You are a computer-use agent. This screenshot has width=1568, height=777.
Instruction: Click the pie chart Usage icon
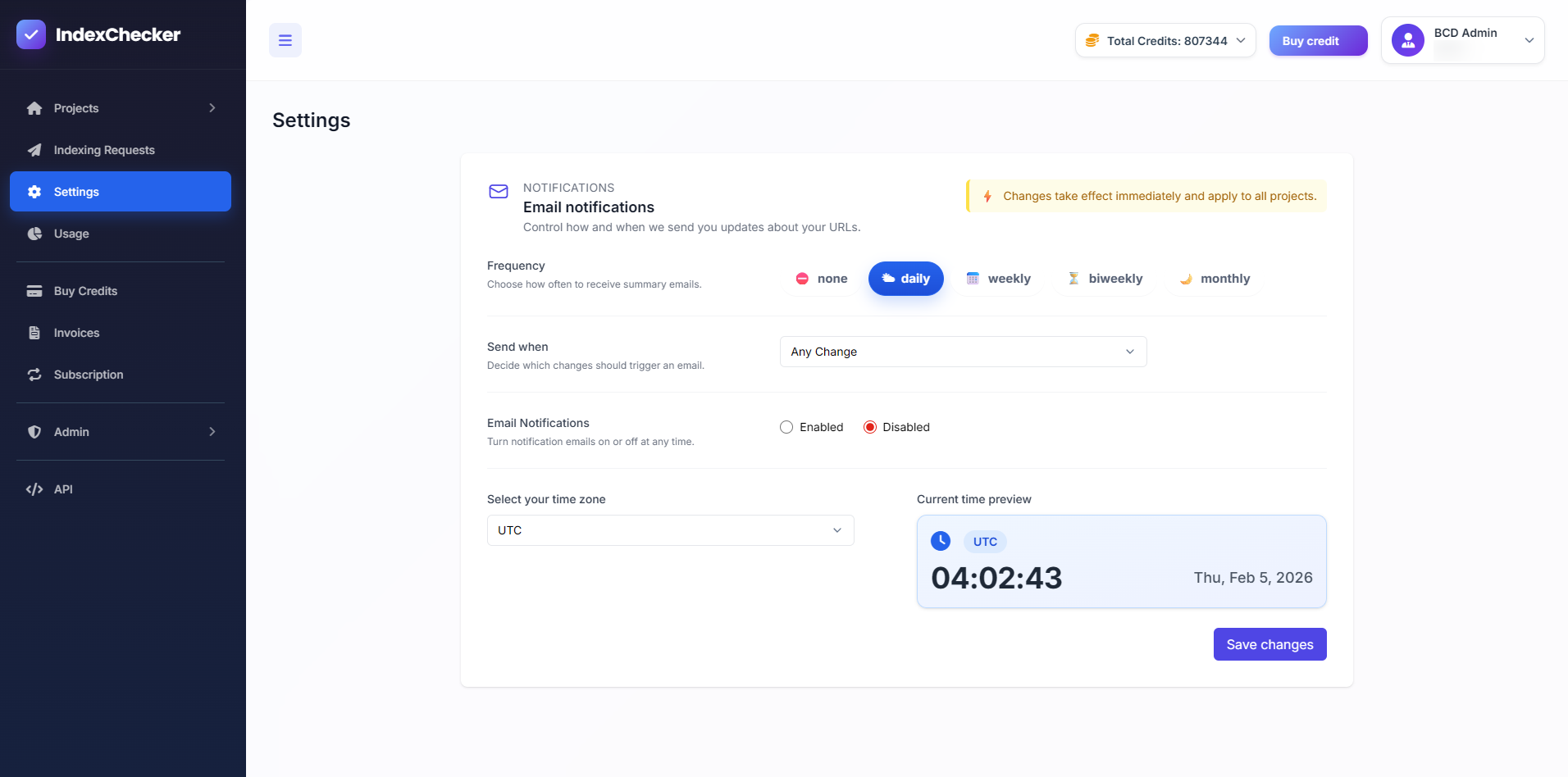click(34, 234)
